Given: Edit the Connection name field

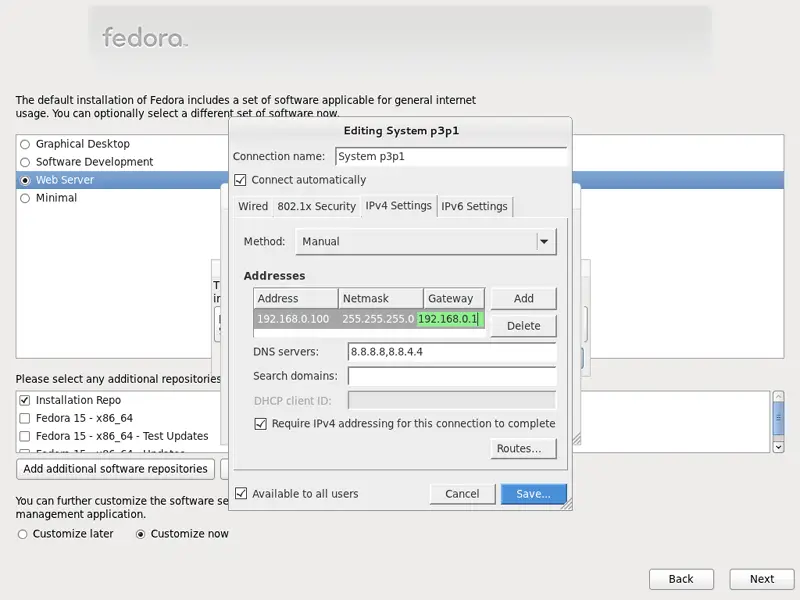Looking at the screenshot, I should (x=451, y=157).
